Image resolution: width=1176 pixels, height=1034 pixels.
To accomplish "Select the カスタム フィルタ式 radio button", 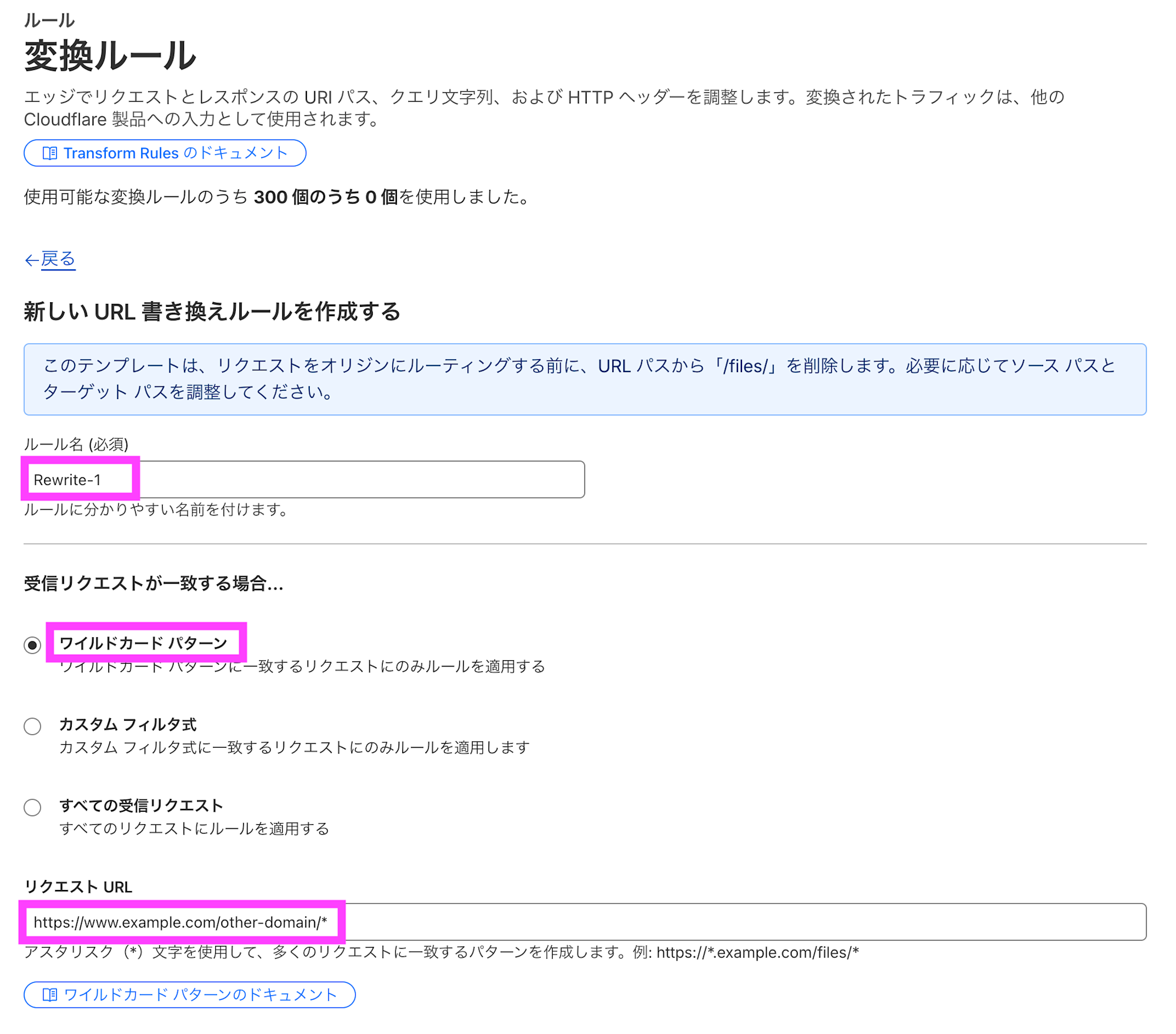I will point(32,727).
